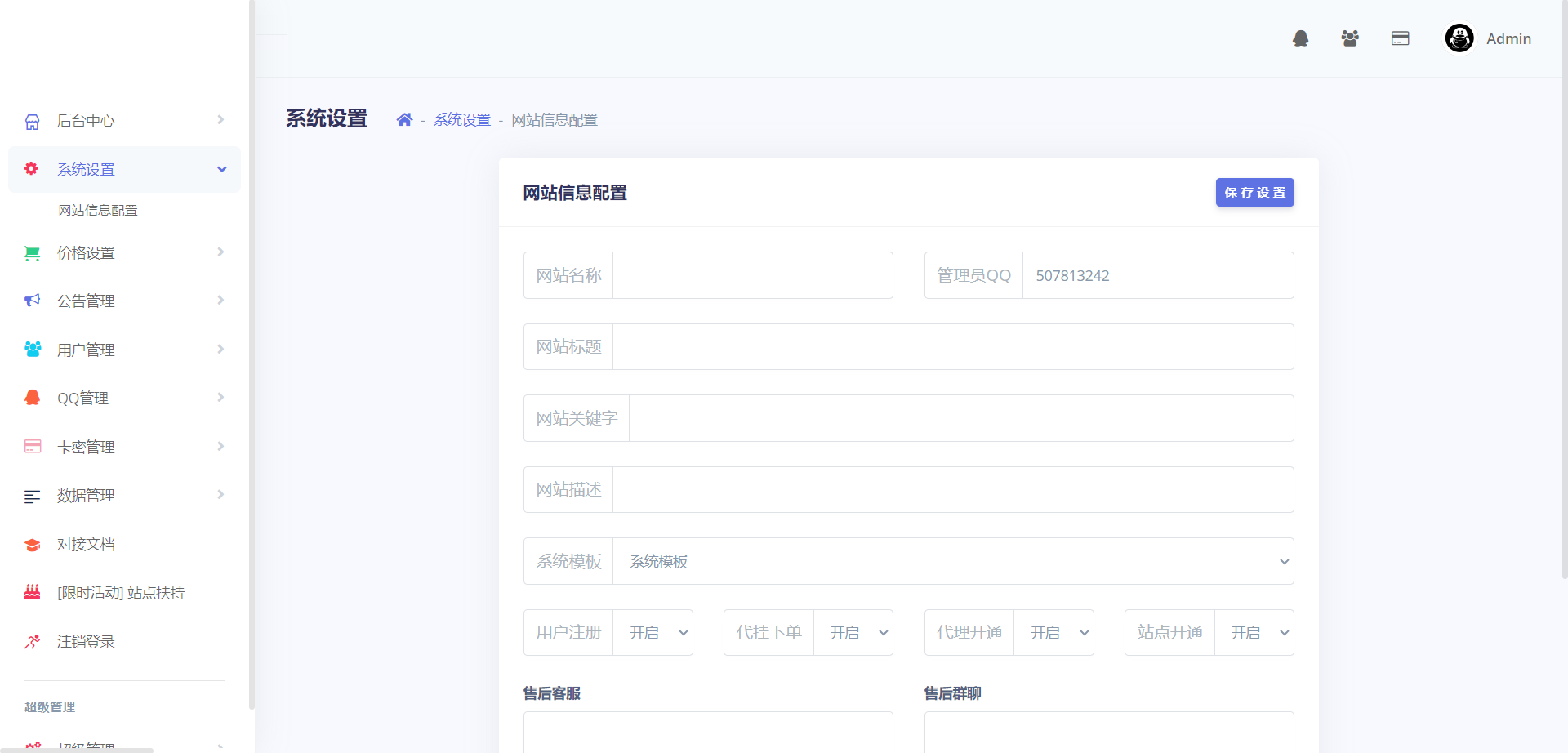
Task: Open the users group icon in header
Action: (1350, 38)
